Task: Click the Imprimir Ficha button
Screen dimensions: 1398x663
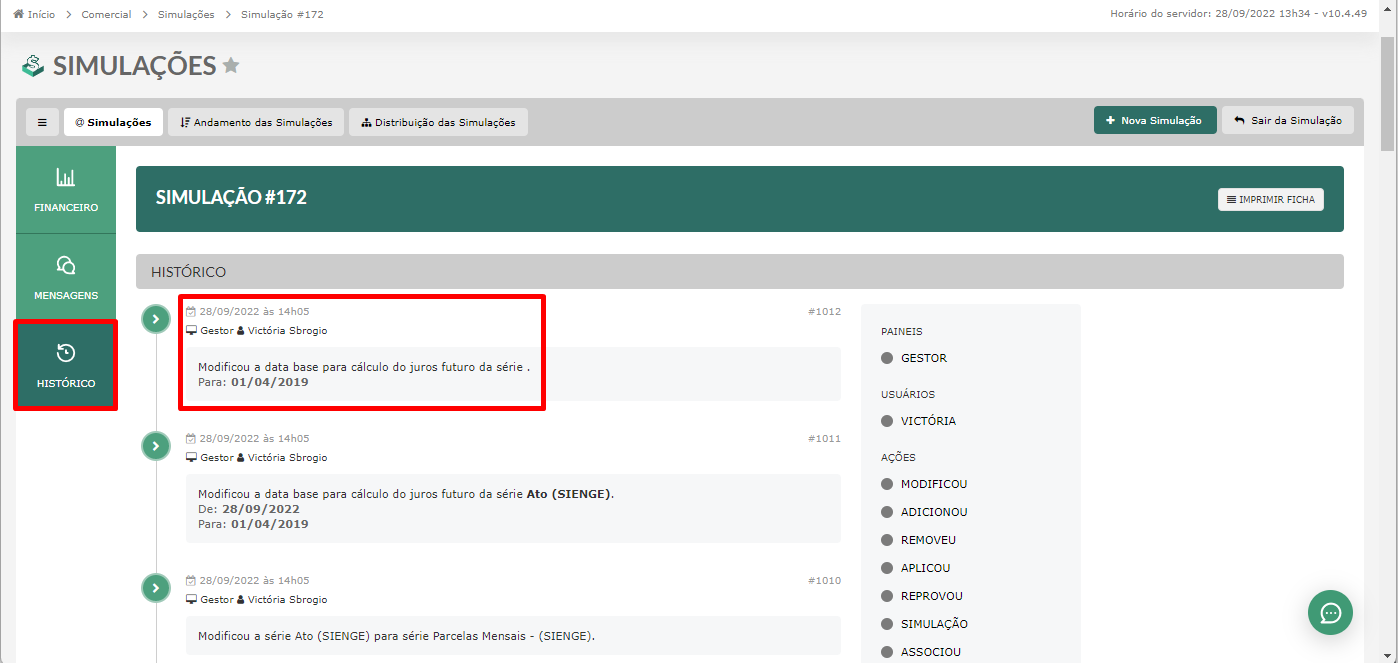Action: point(1271,199)
